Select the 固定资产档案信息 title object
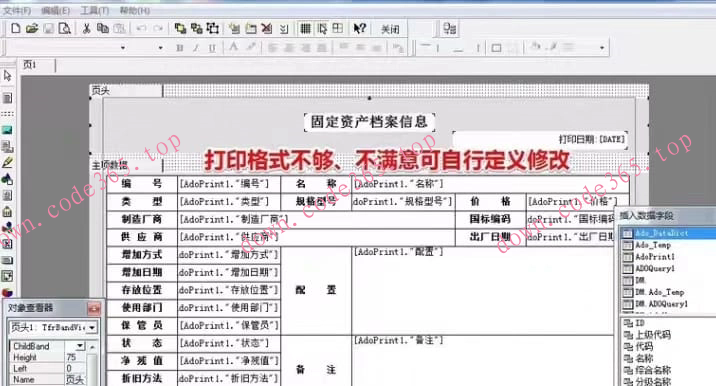Viewport: 716px width, 386px height. pos(369,122)
